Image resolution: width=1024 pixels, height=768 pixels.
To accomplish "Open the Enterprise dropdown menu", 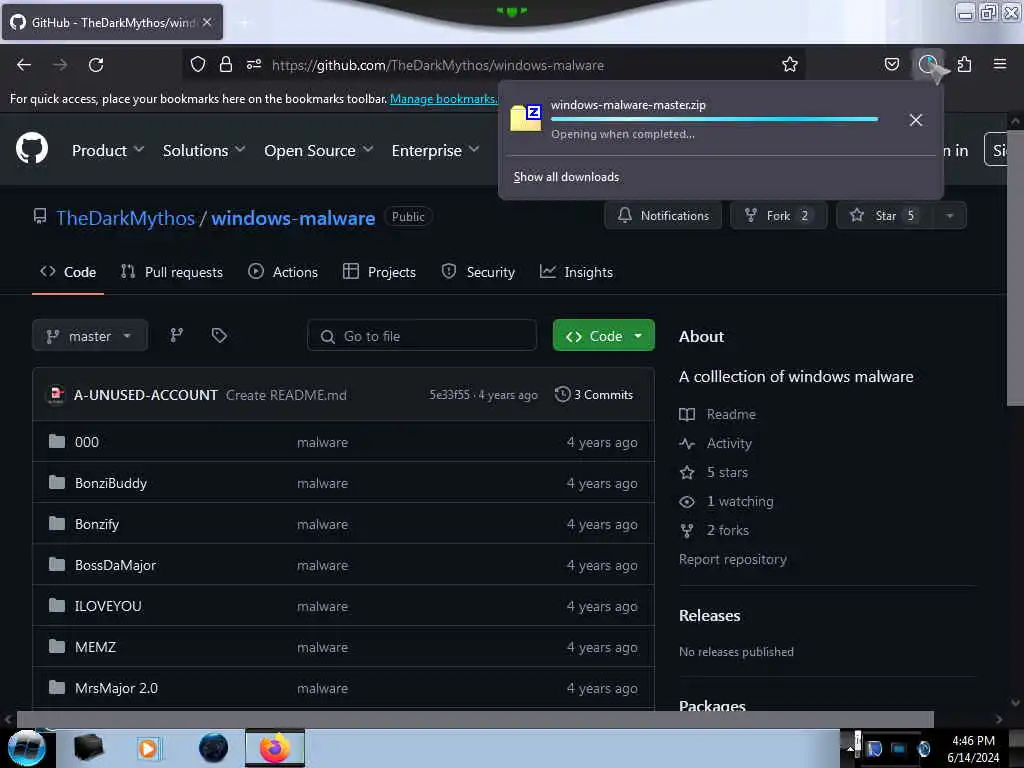I will point(436,150).
